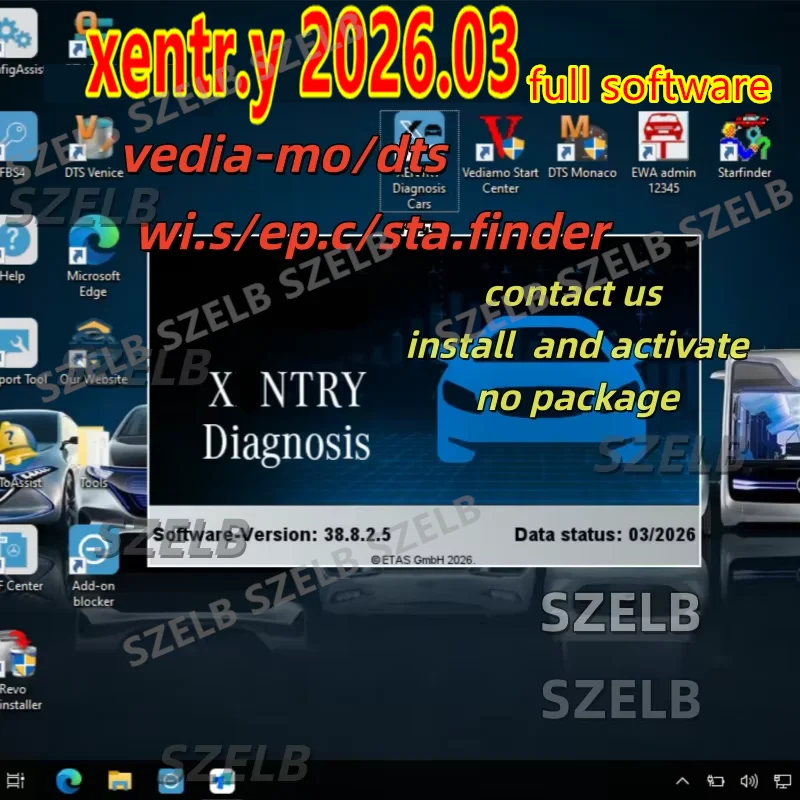Open the blue circular taskbar app
800x800 pixels.
coord(170,781)
